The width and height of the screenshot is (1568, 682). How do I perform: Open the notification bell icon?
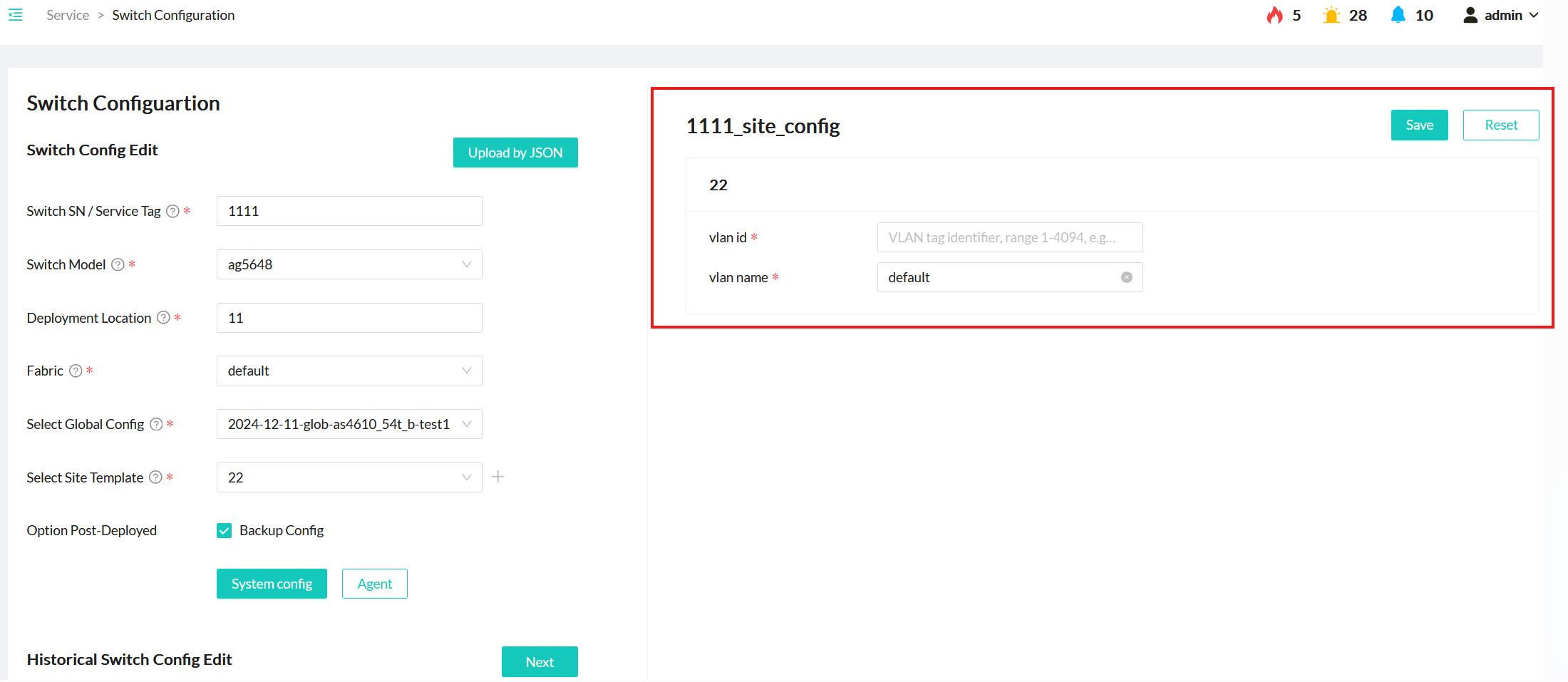tap(1398, 15)
